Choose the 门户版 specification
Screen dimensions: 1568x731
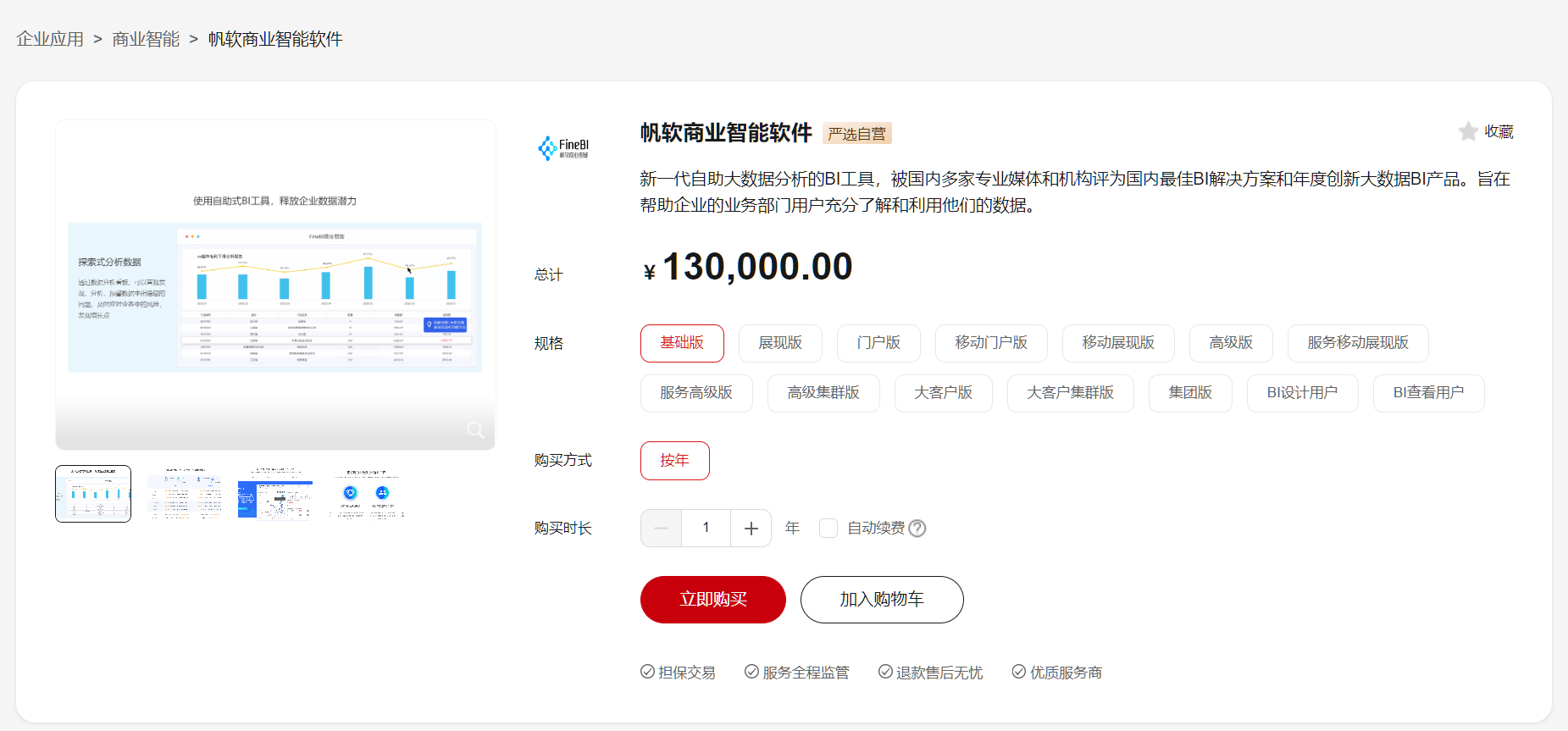(x=878, y=343)
